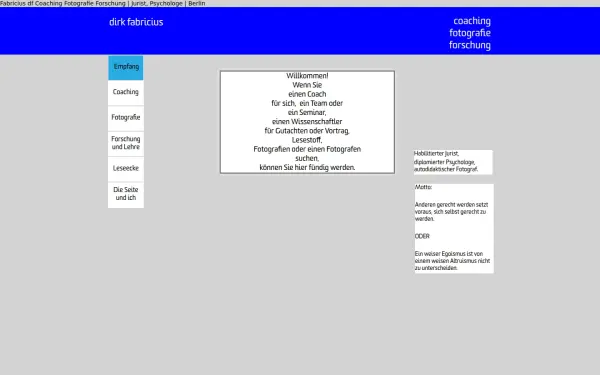Select Forschung und Lehre menu item
The image size is (600, 375).
click(126, 143)
